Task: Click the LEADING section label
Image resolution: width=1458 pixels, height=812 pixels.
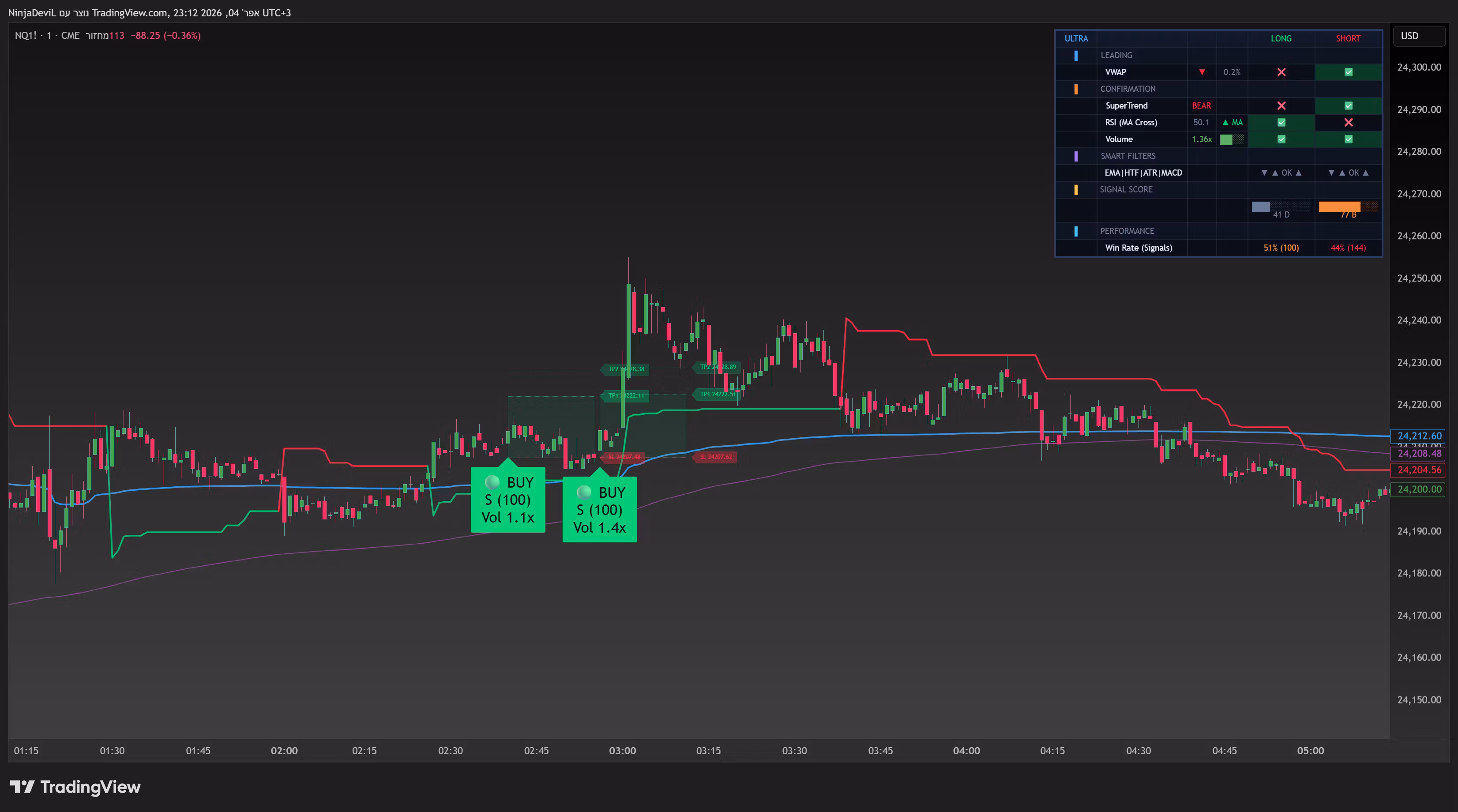Action: (x=1116, y=56)
